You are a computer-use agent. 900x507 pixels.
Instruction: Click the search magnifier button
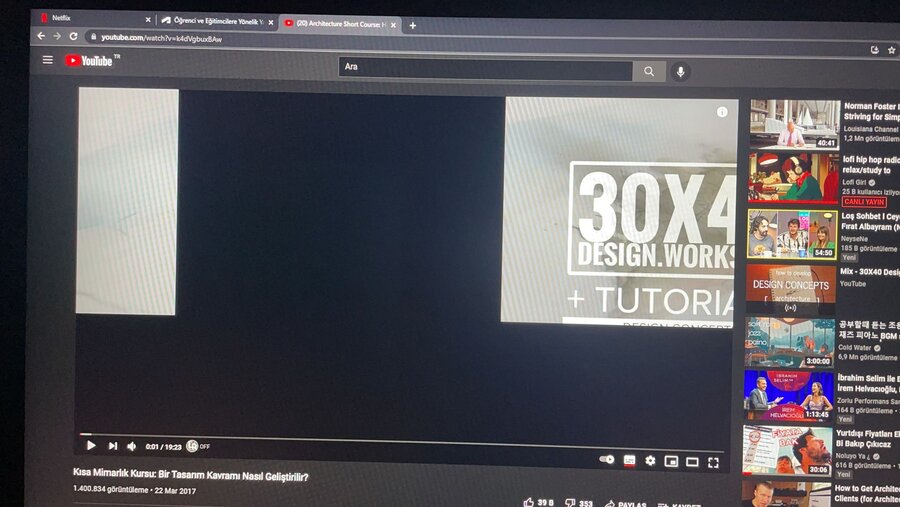click(x=649, y=71)
